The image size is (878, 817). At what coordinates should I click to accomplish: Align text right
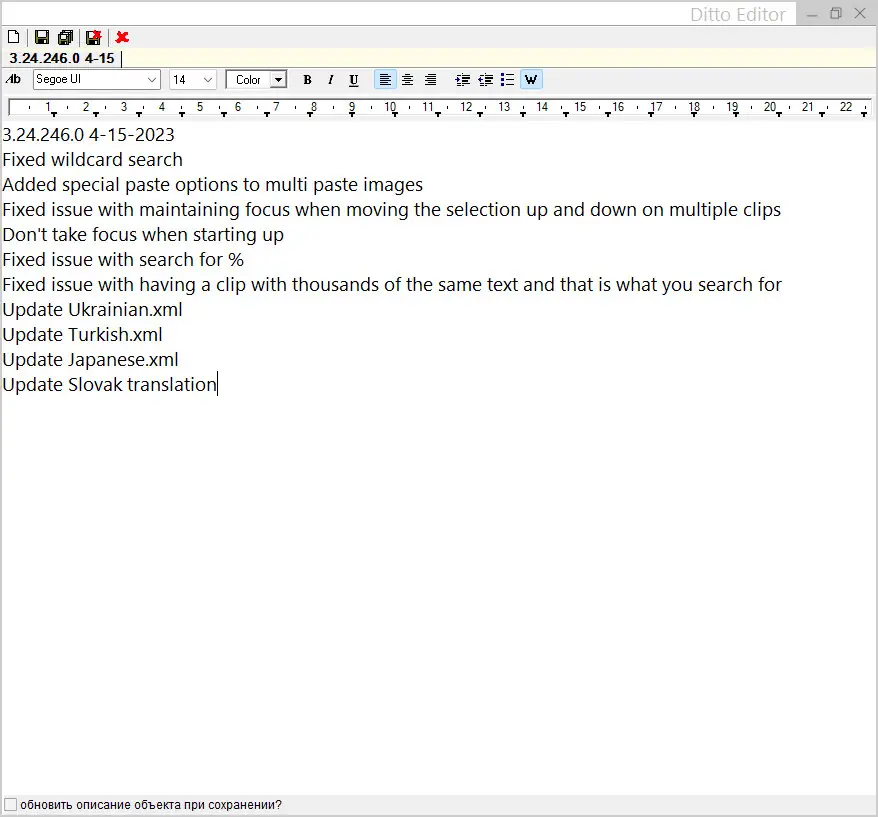tap(430, 80)
